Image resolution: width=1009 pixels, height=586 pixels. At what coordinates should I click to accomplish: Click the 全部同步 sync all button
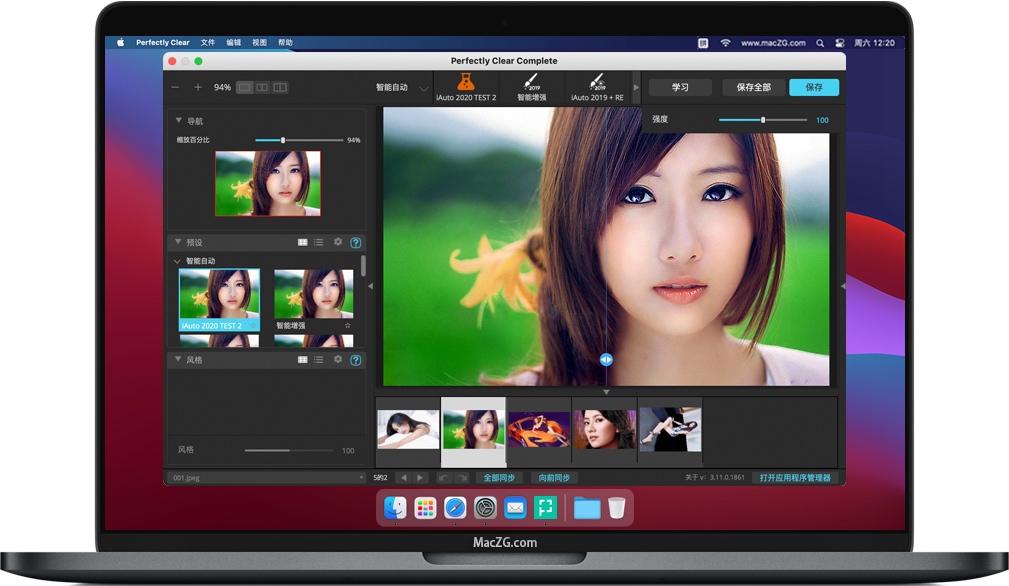pos(501,477)
